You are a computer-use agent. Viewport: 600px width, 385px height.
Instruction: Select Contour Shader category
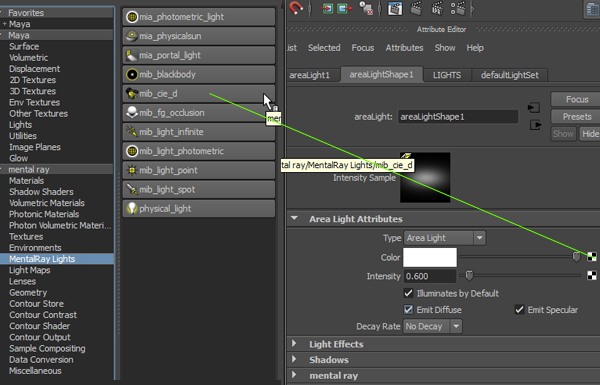pyautogui.click(x=40, y=326)
